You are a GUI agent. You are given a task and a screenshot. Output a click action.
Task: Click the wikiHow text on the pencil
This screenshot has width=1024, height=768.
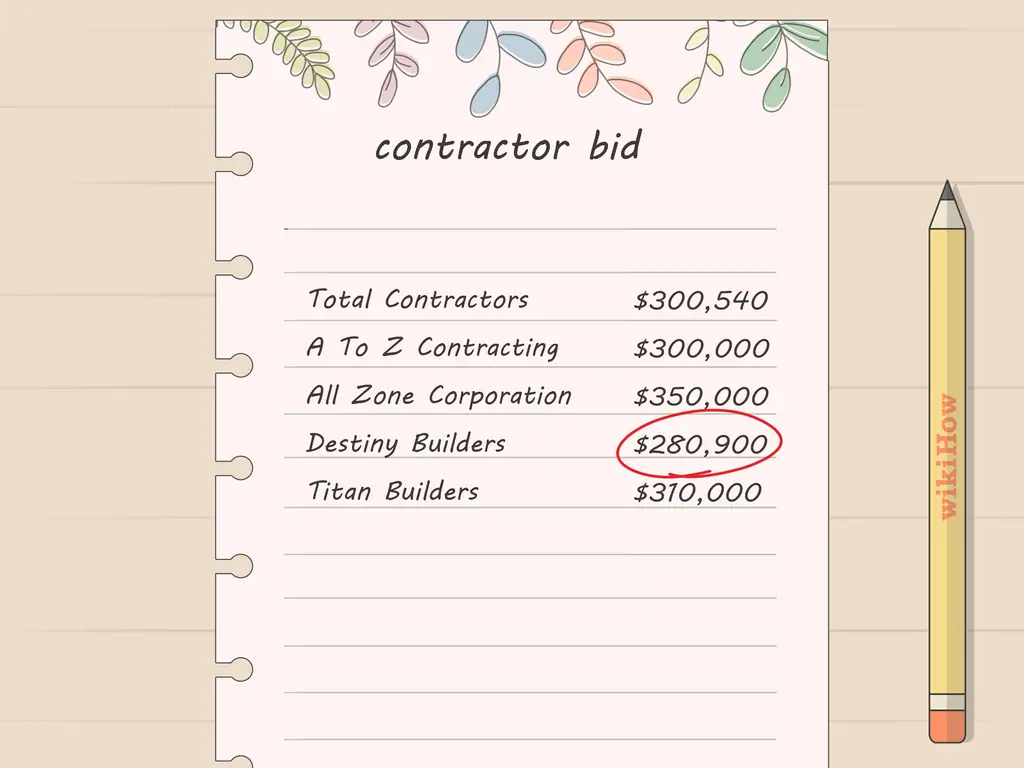[x=948, y=457]
